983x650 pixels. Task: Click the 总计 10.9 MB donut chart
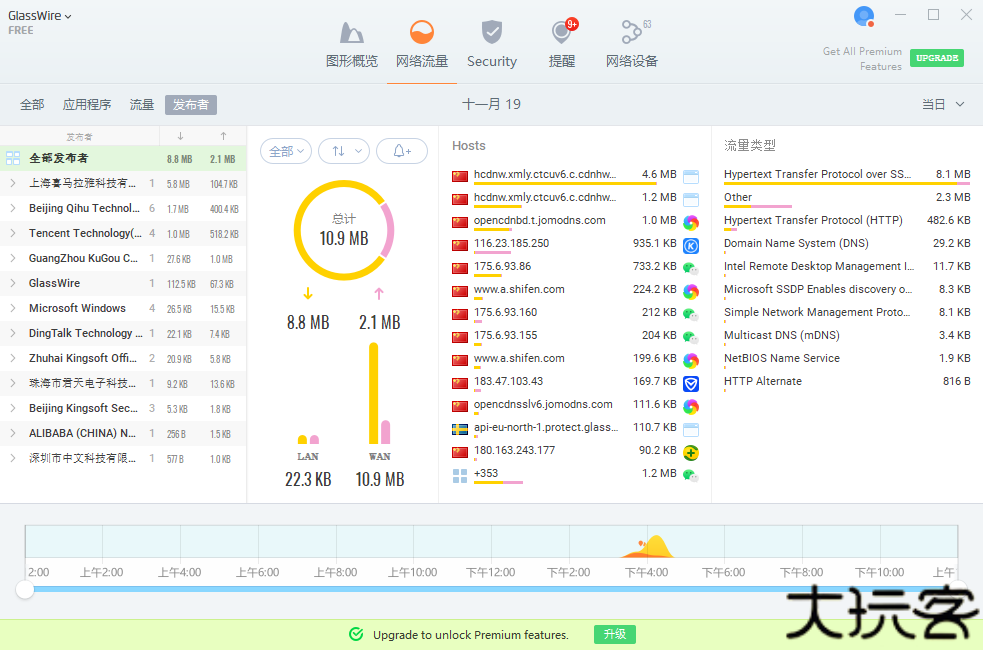[344, 231]
